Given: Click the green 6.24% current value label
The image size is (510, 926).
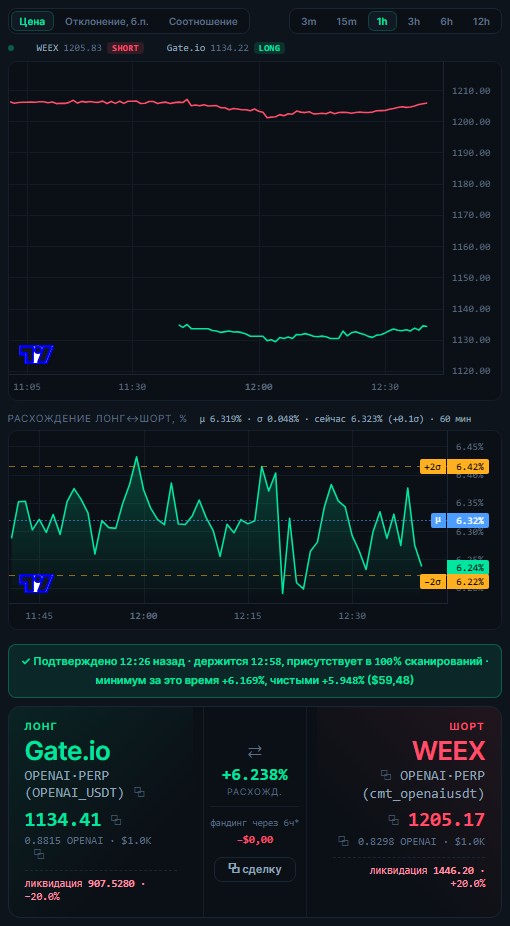Looking at the screenshot, I should click(x=469, y=567).
